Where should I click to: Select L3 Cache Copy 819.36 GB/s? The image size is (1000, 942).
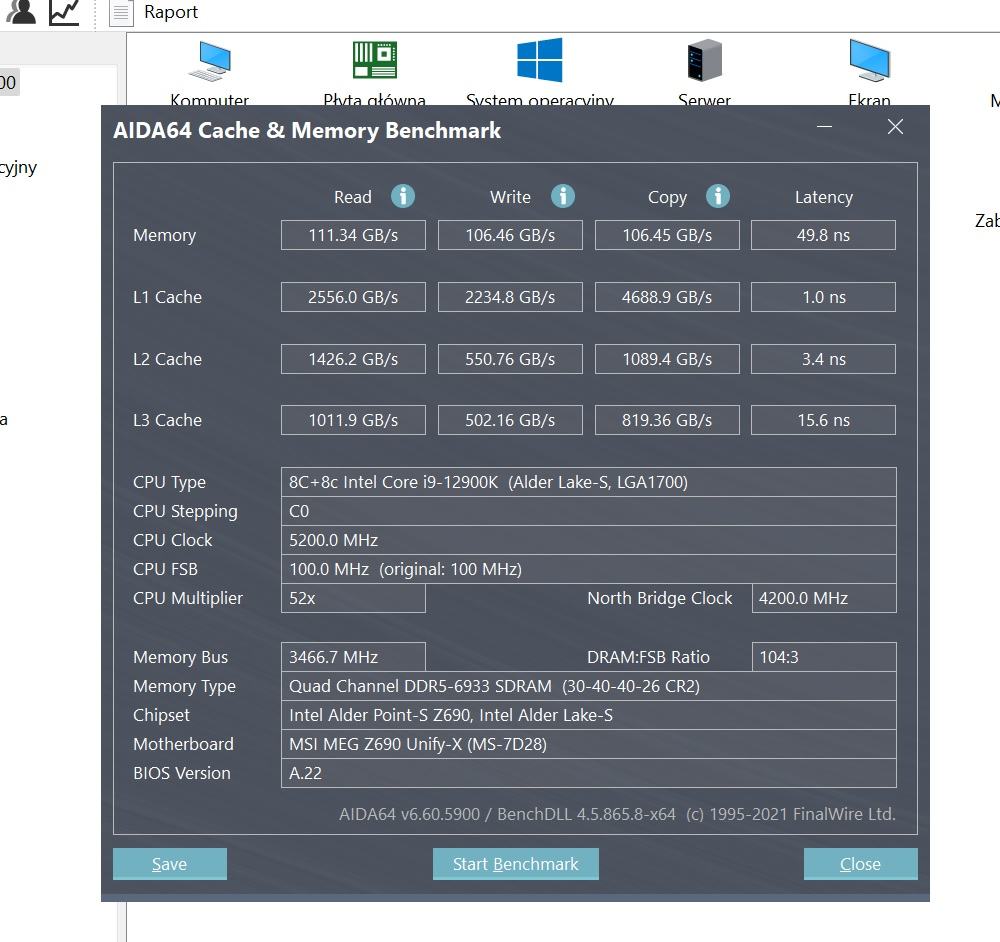tap(667, 420)
